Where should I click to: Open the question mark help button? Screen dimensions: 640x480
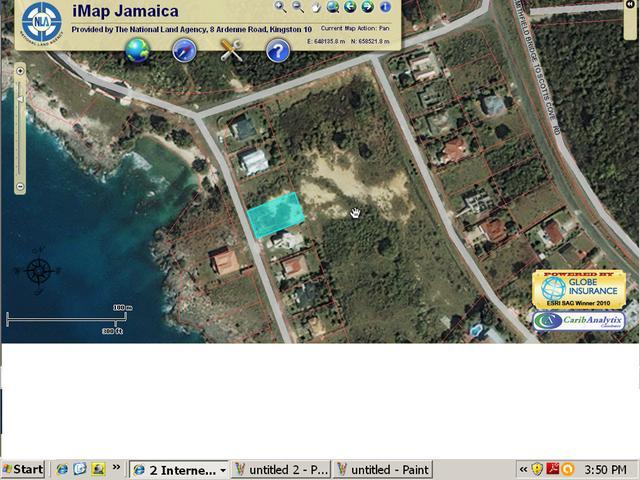pyautogui.click(x=278, y=50)
